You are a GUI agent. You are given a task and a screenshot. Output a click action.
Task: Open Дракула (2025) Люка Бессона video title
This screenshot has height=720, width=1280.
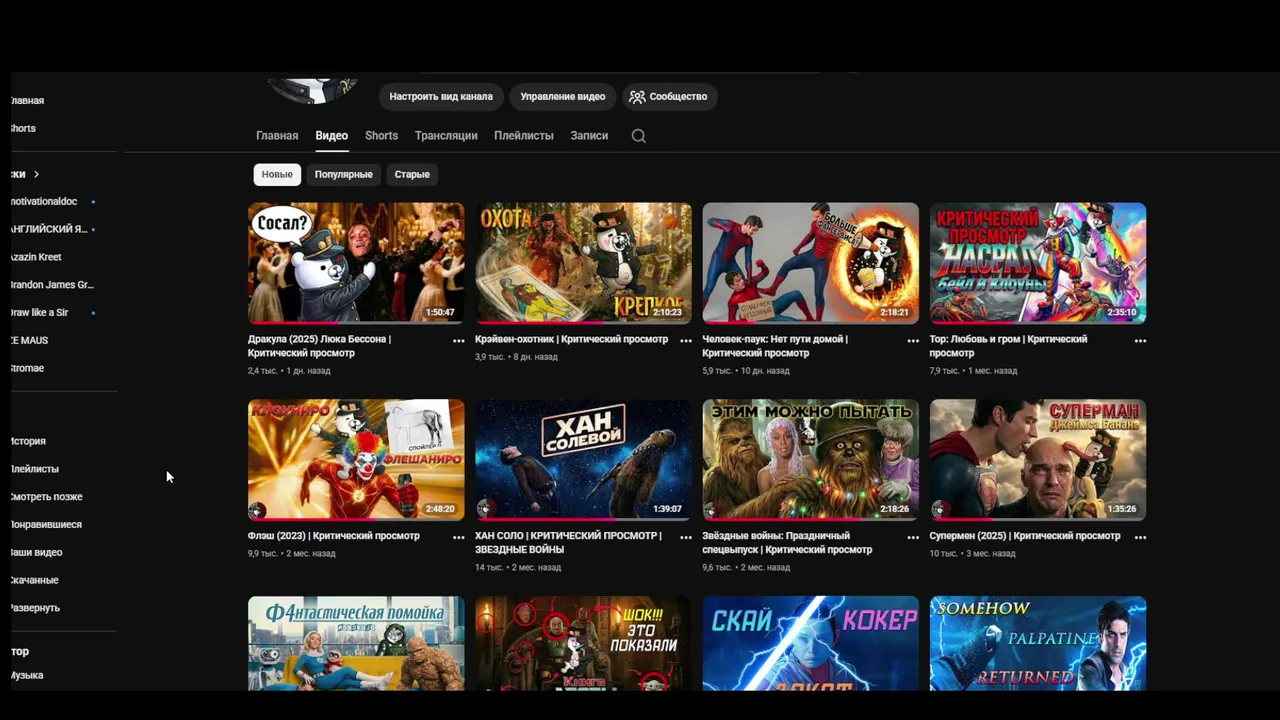[319, 346]
